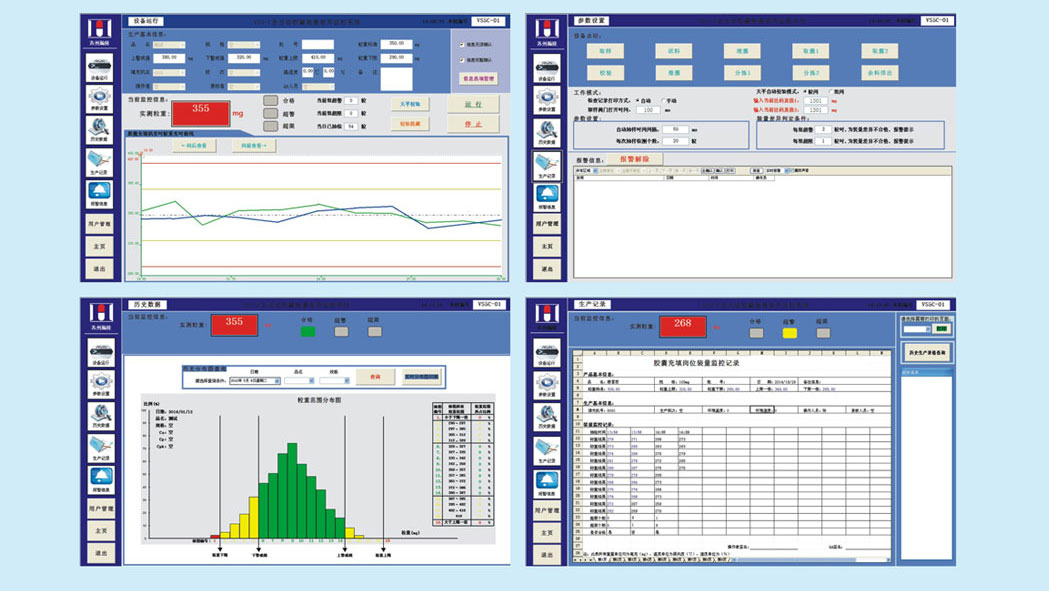1049x591 pixels.
Task: Select the 手动 print mode radio button
Action: 663,100
